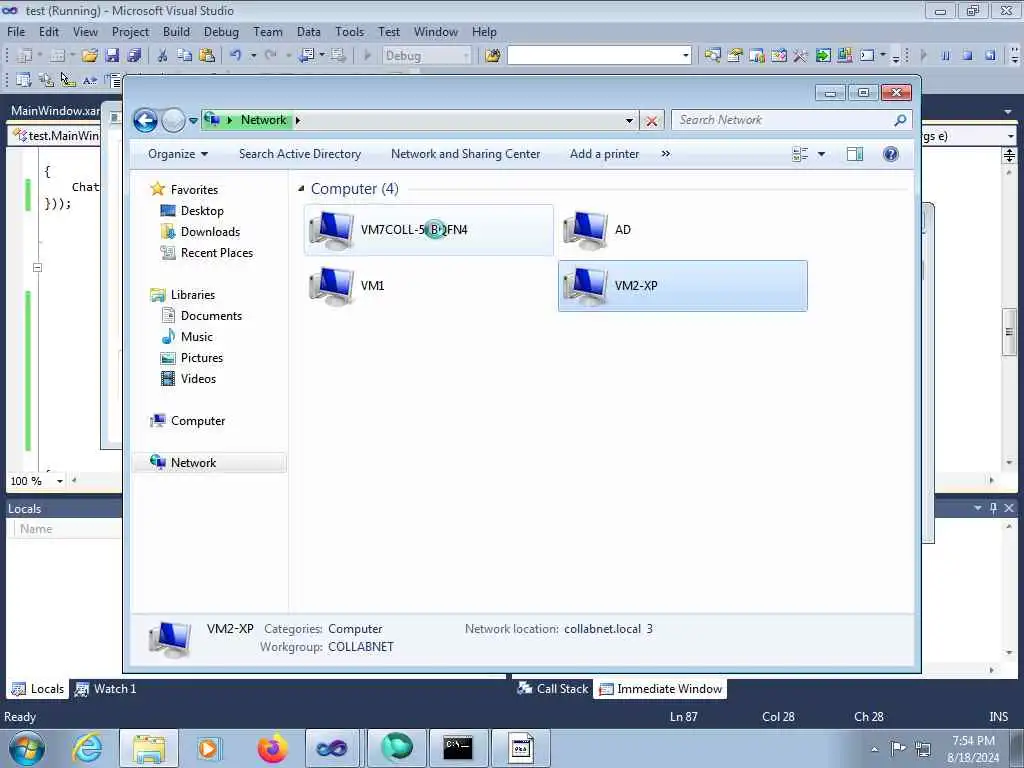Switch to the Watch 1 tab
1024x768 pixels.
pyautogui.click(x=106, y=689)
